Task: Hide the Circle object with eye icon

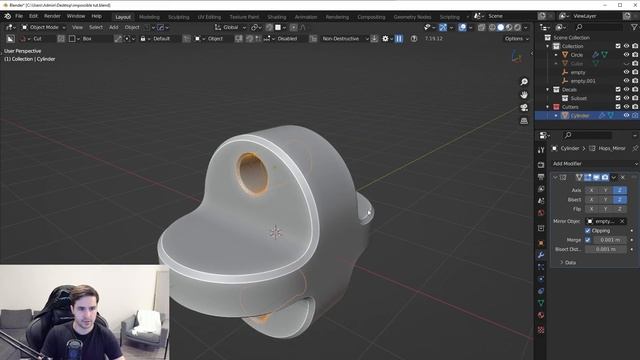Action: 627,55
